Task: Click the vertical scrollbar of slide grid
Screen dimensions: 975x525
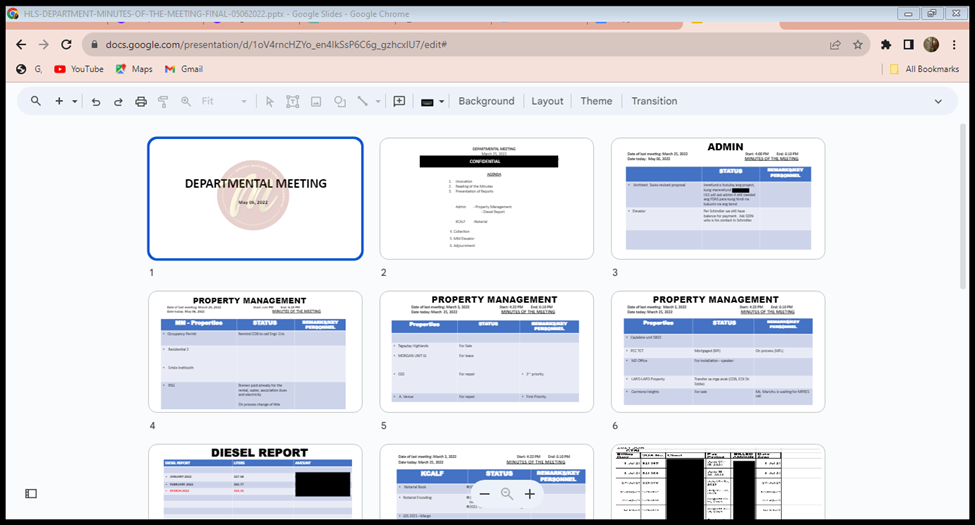Action: pos(963,205)
